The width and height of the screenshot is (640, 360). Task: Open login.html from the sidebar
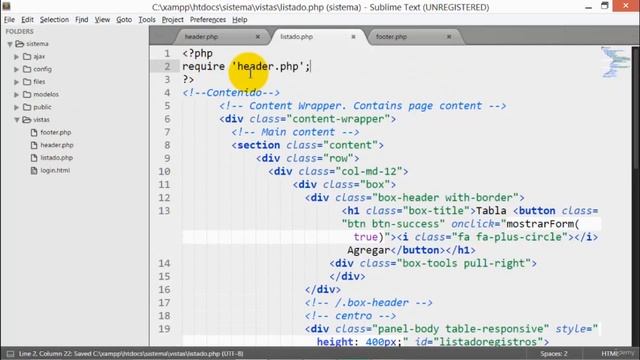(55, 170)
